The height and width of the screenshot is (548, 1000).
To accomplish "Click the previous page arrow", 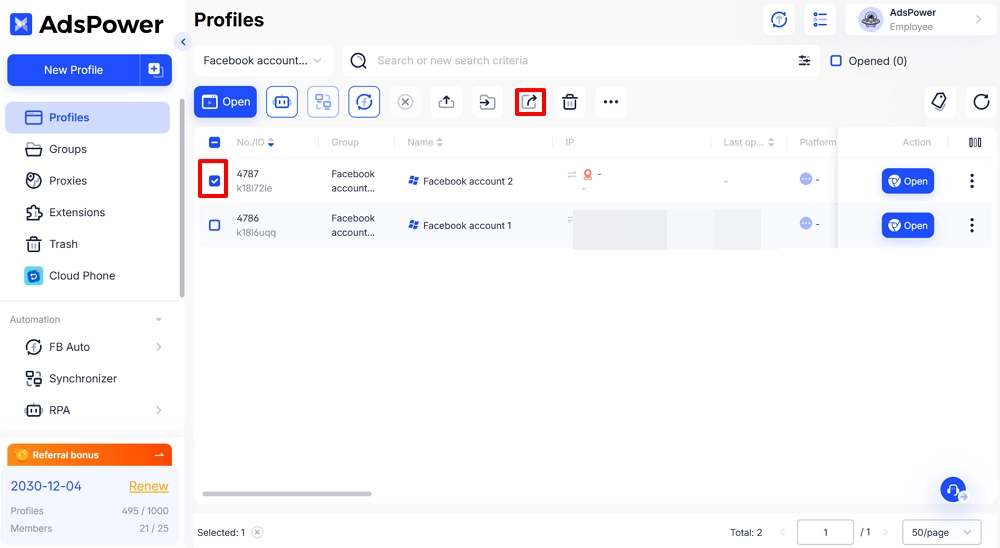I will click(x=783, y=533).
